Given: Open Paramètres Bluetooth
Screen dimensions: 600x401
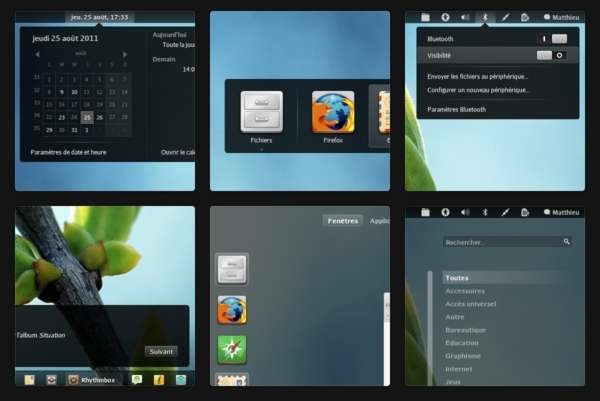Looking at the screenshot, I should (457, 109).
